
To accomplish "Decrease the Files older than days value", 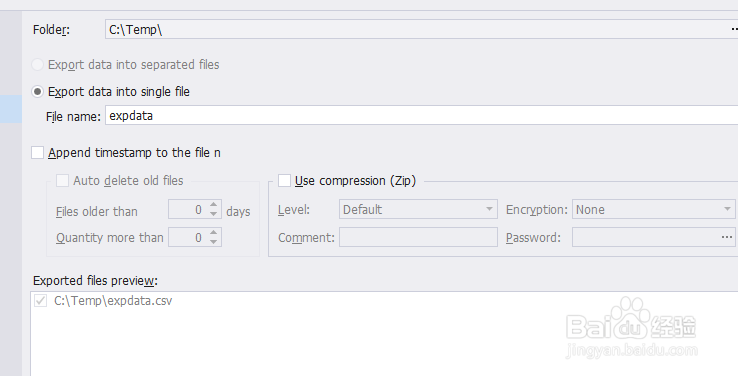I will (x=214, y=214).
